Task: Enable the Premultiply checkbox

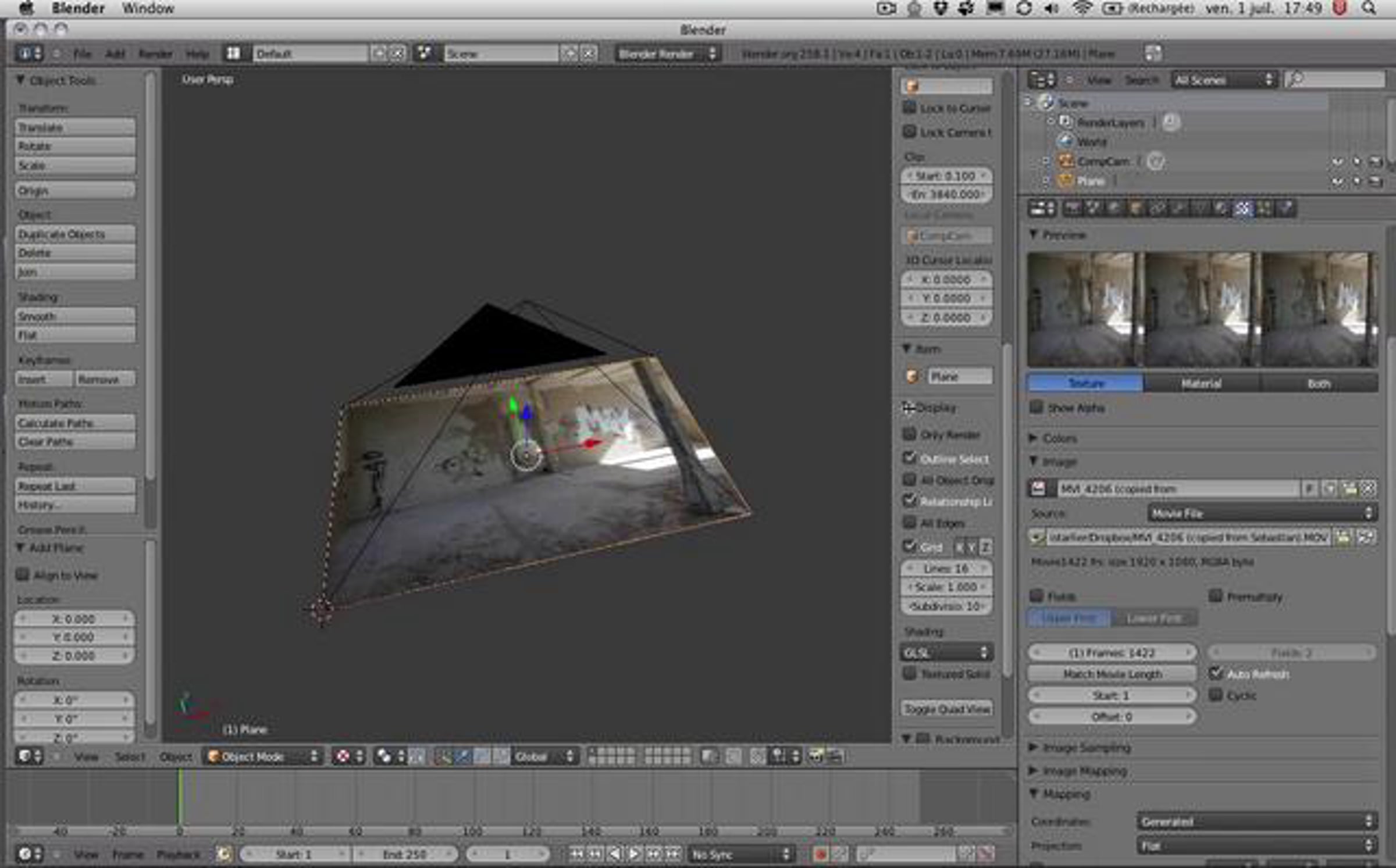Action: pos(1216,596)
